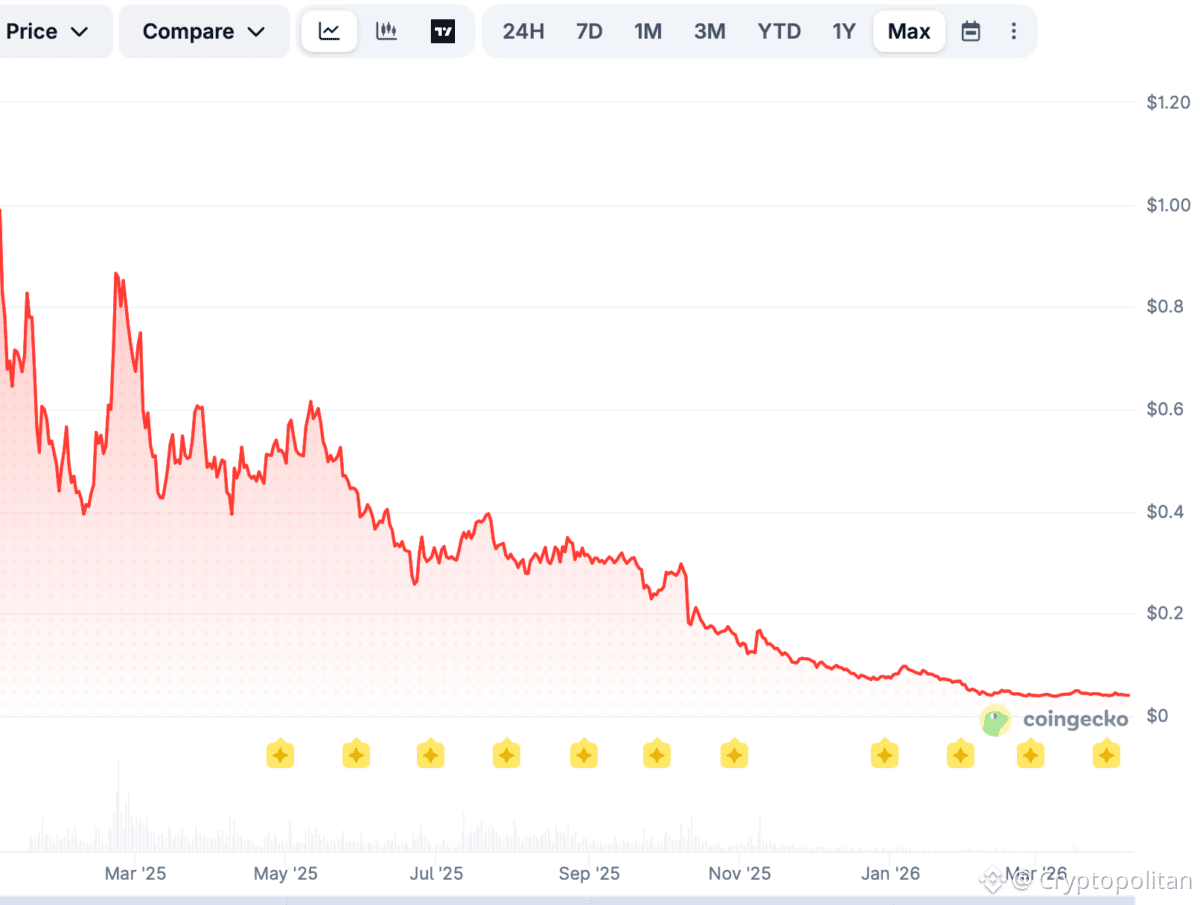Click the coingecko attribution link
Screen dimensions: 1200x905
1075,720
